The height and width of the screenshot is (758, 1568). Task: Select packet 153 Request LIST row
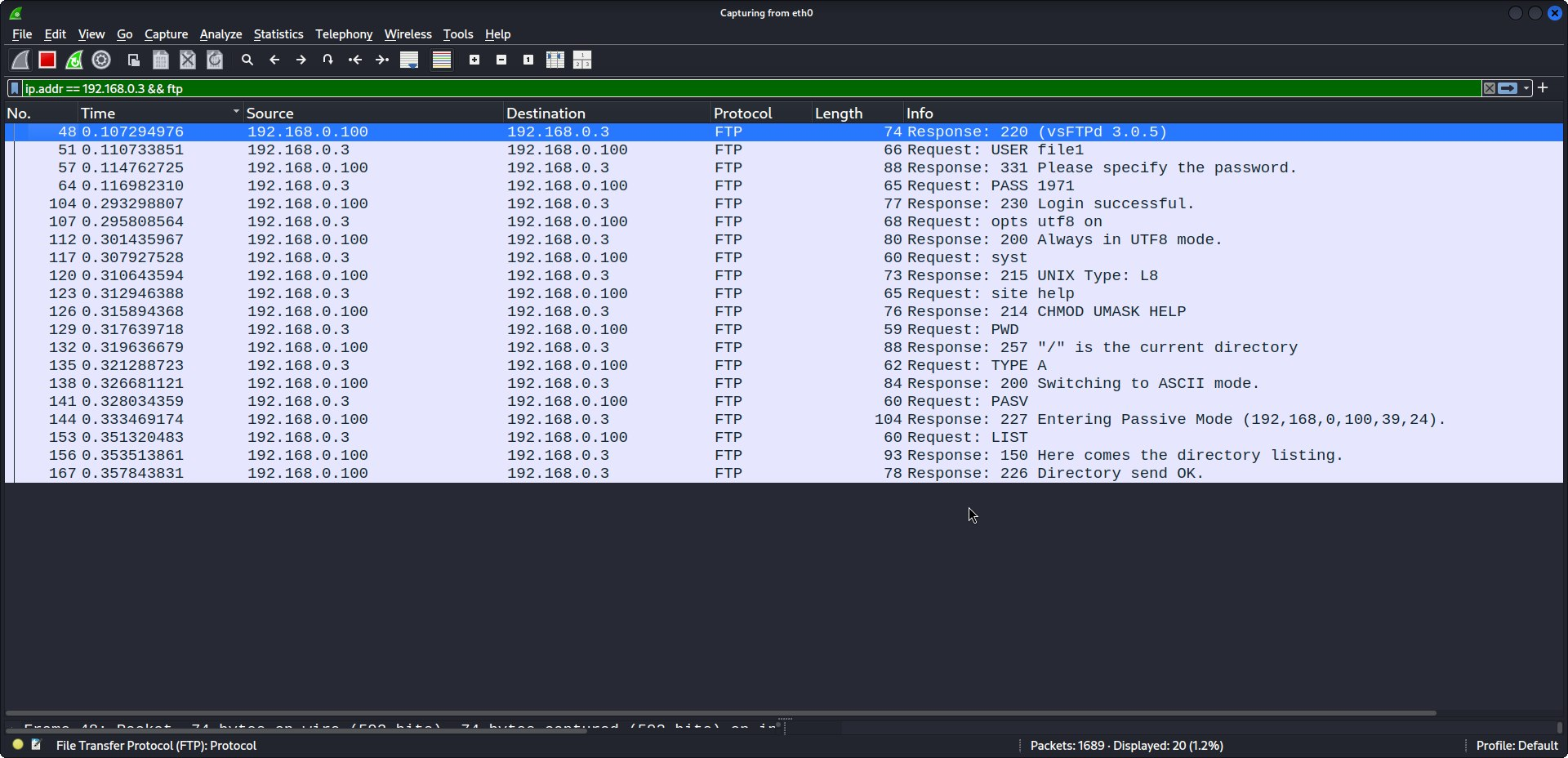pos(784,437)
